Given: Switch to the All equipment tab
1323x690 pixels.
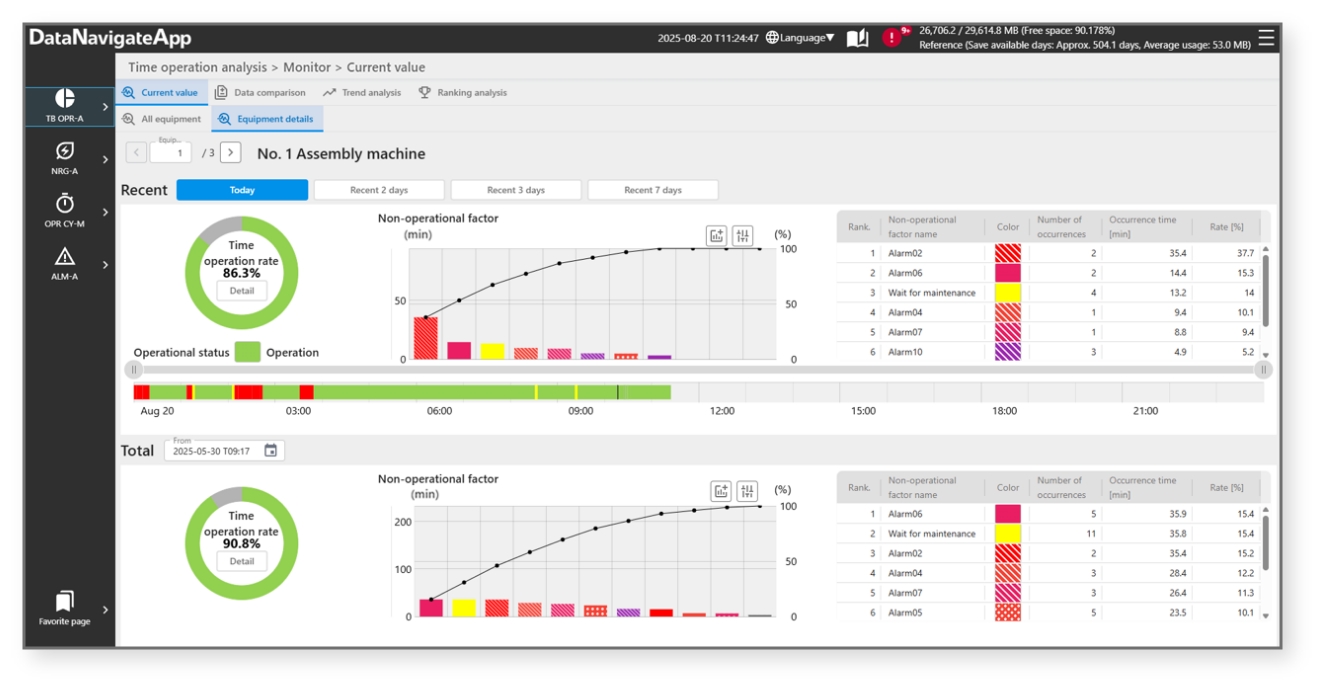Looking at the screenshot, I should click(x=162, y=119).
